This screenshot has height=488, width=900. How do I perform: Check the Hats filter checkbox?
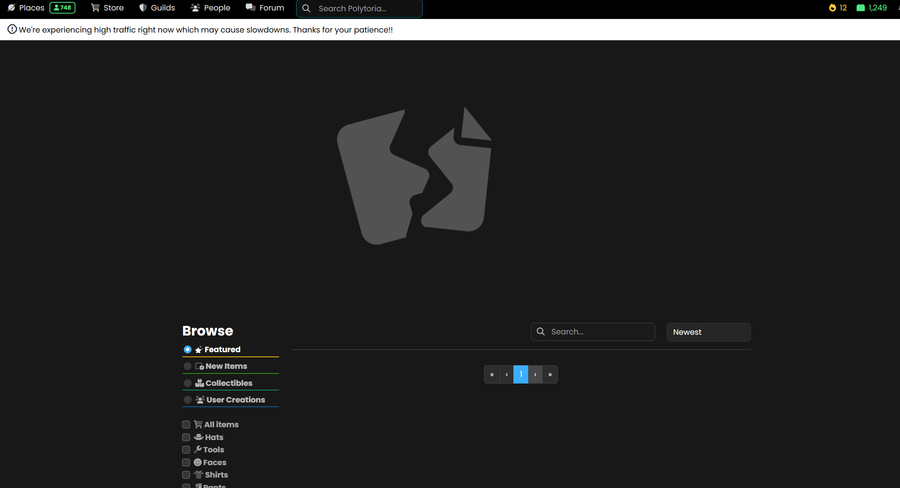[186, 437]
